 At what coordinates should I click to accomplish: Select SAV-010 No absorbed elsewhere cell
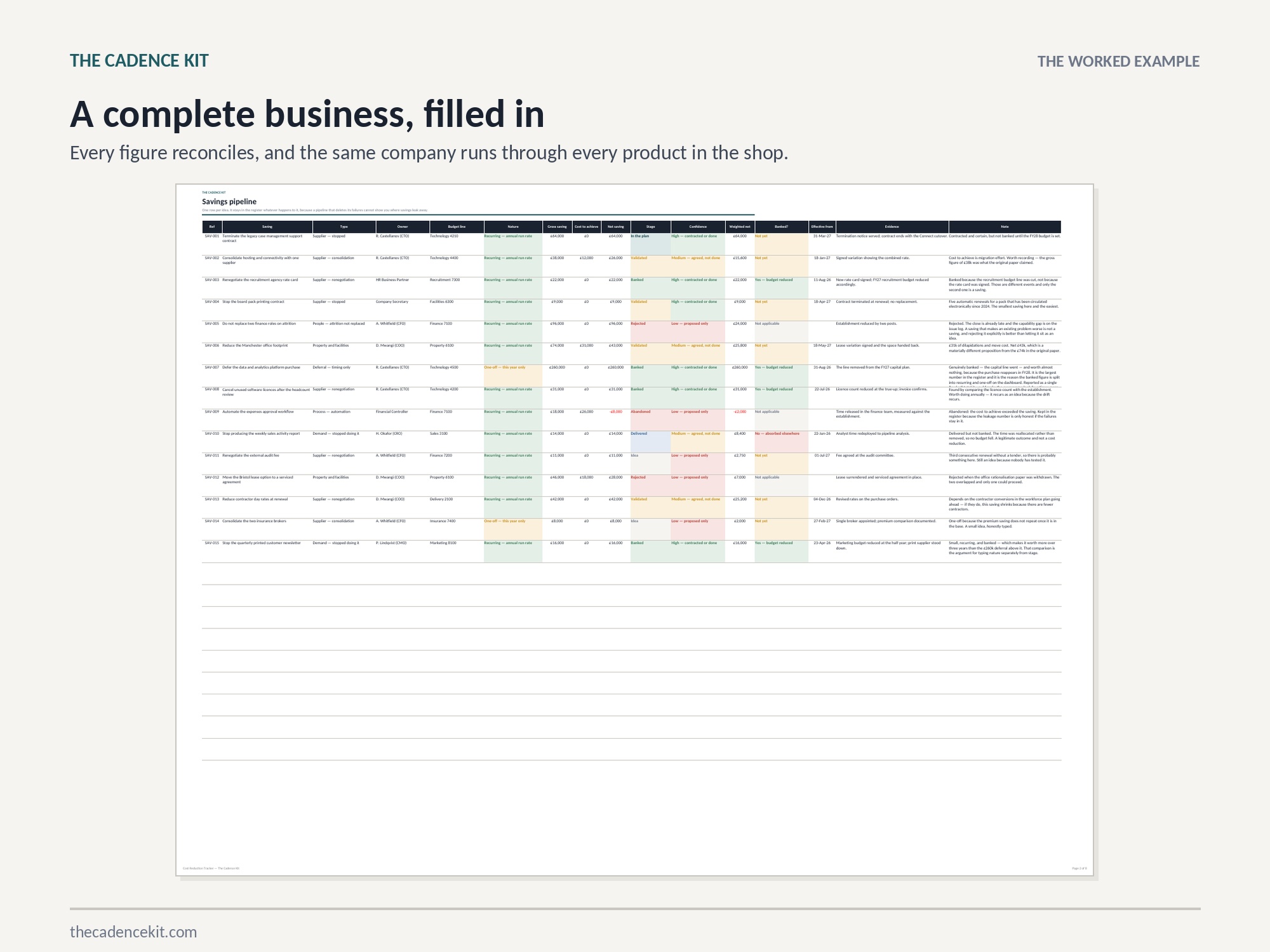781,442
